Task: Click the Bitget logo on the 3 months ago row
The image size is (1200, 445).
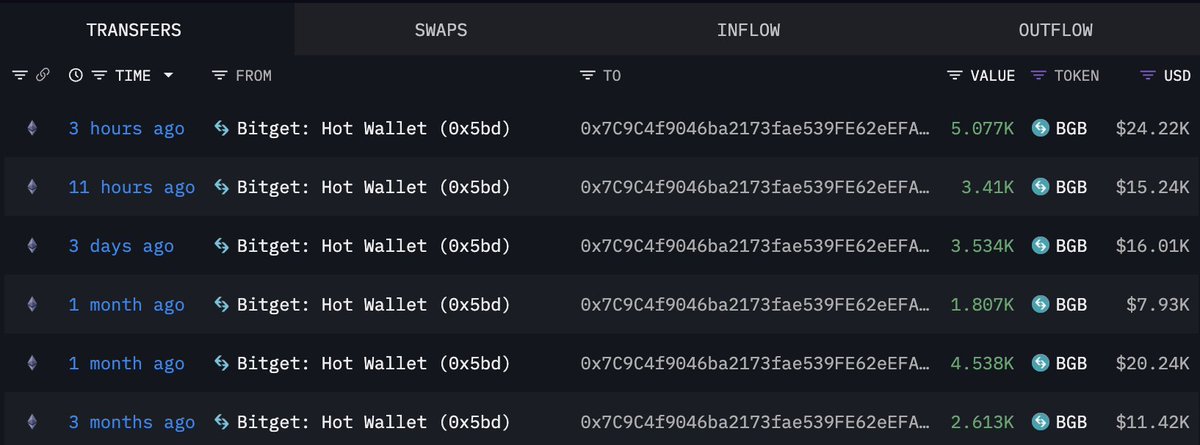Action: [222, 423]
